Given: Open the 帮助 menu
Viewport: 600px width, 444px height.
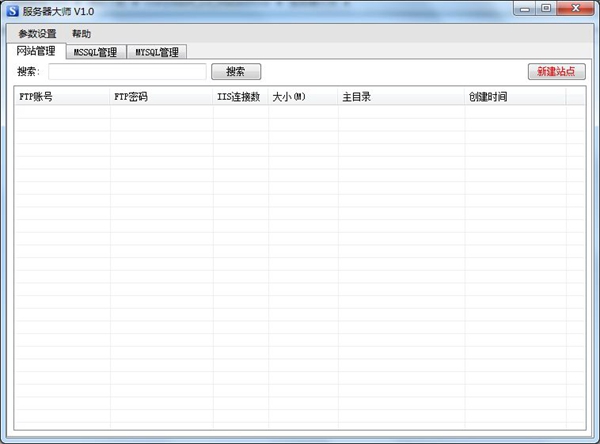Looking at the screenshot, I should (x=82, y=34).
